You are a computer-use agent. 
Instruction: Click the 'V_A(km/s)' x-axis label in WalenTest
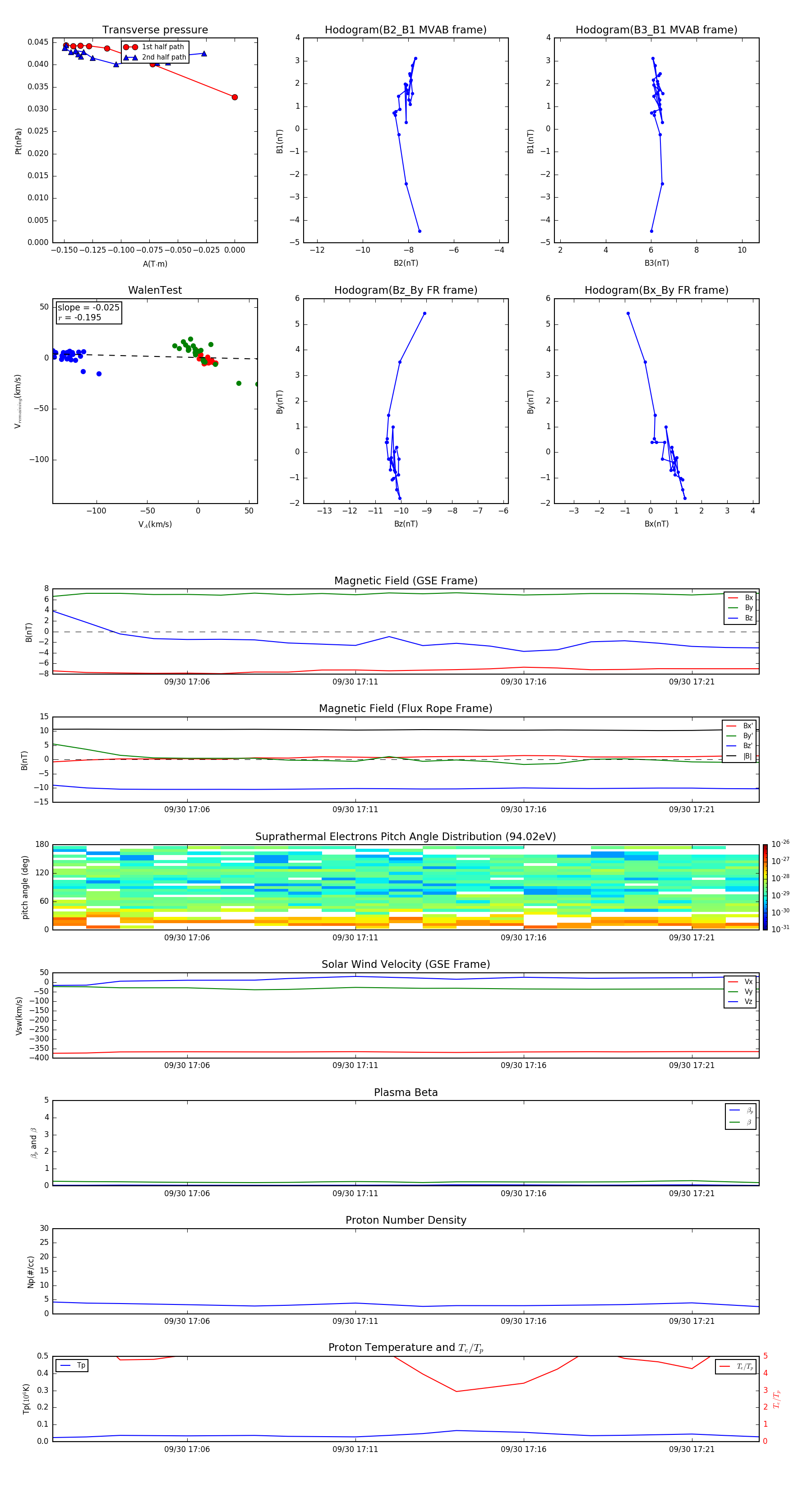pyautogui.click(x=155, y=524)
